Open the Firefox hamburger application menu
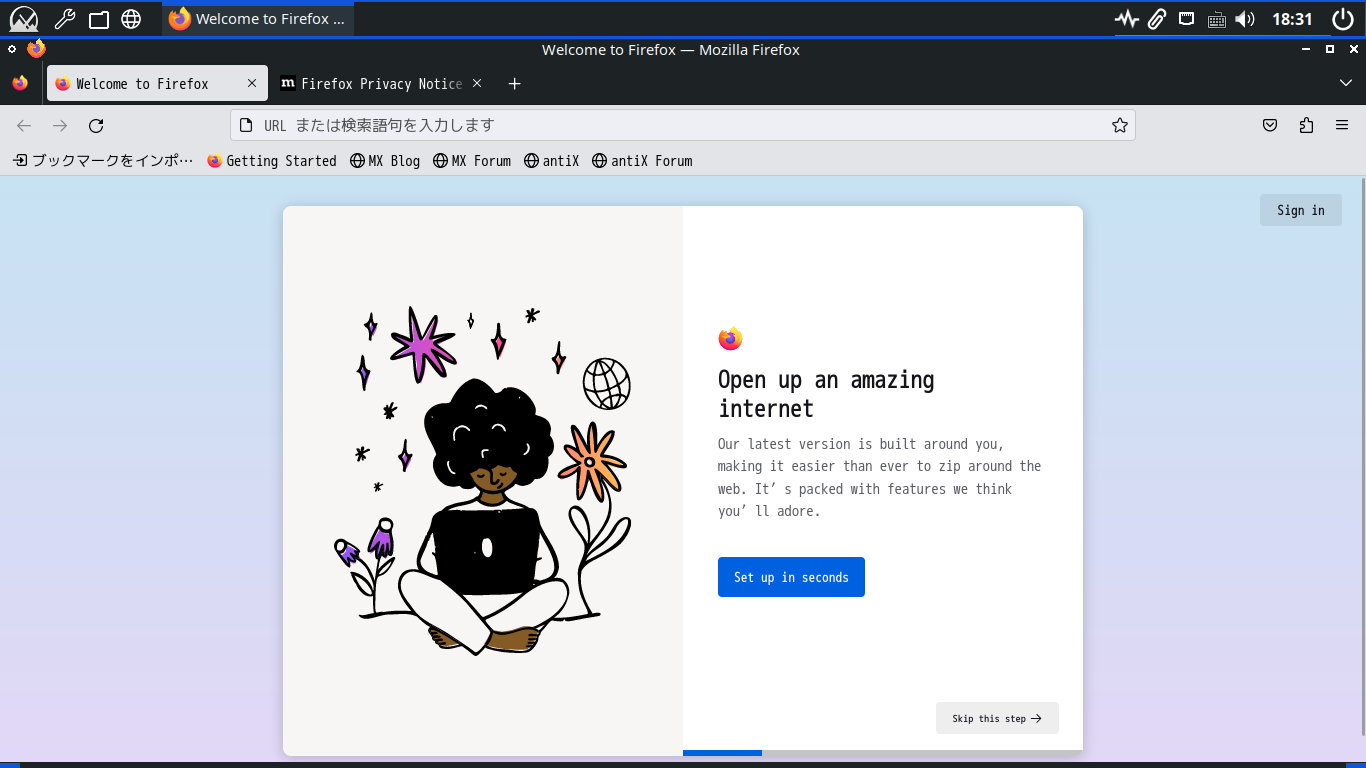This screenshot has height=768, width=1366. [1342, 125]
